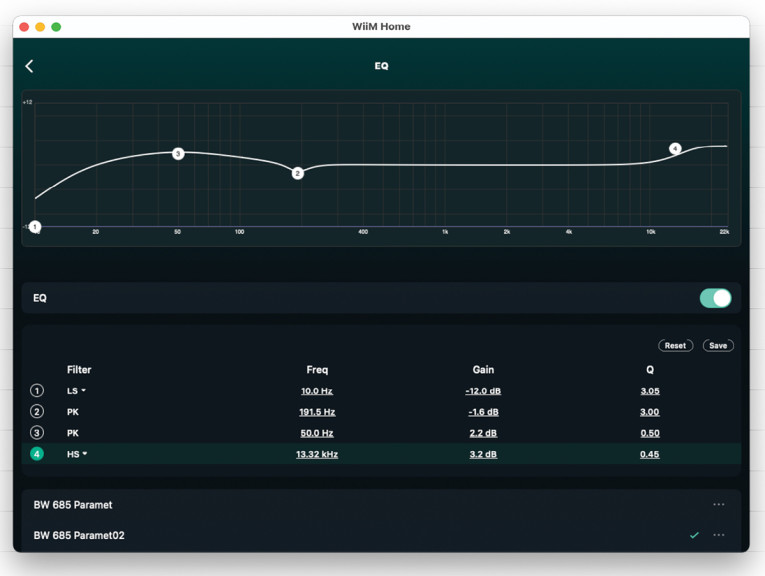Open options for BW 685 Paramet preset

(x=718, y=505)
